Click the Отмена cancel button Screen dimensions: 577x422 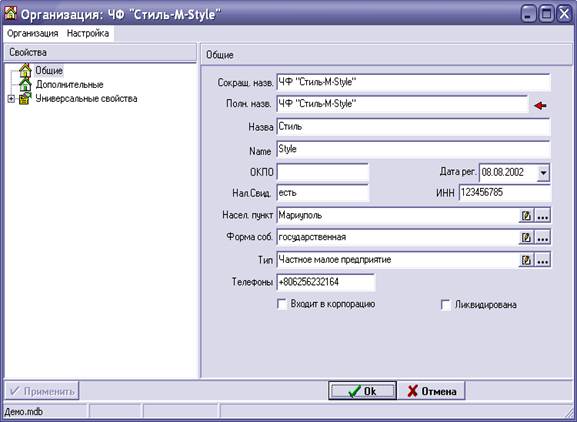click(432, 391)
